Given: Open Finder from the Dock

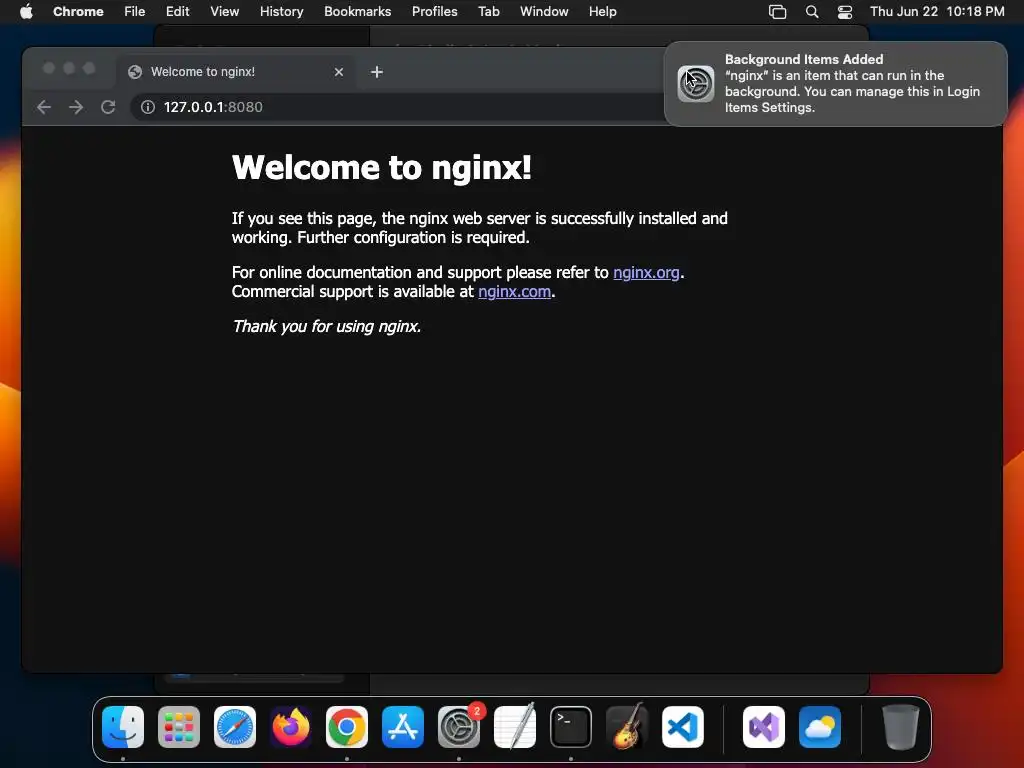Looking at the screenshot, I should point(123,727).
